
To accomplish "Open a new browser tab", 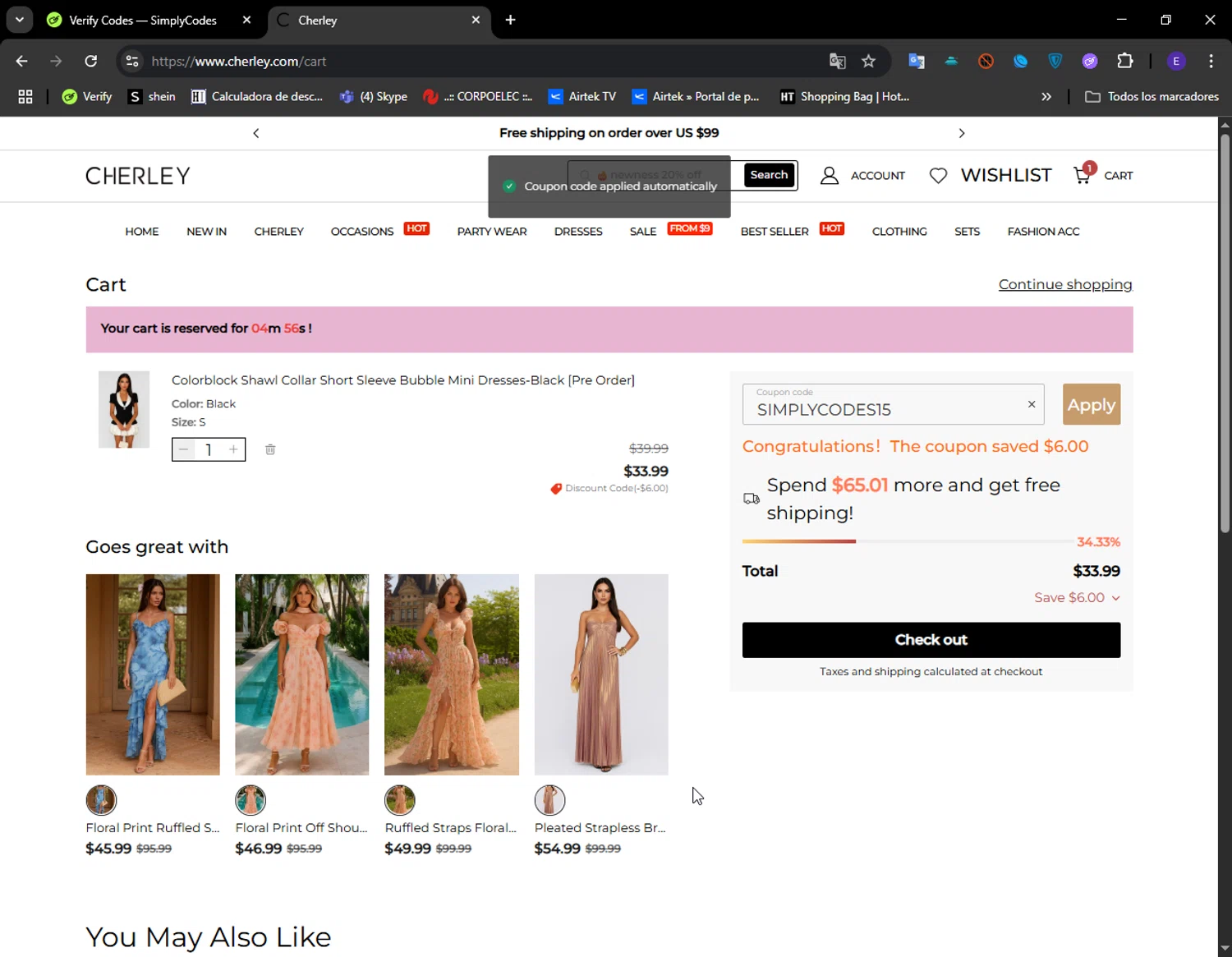I will coord(510,20).
